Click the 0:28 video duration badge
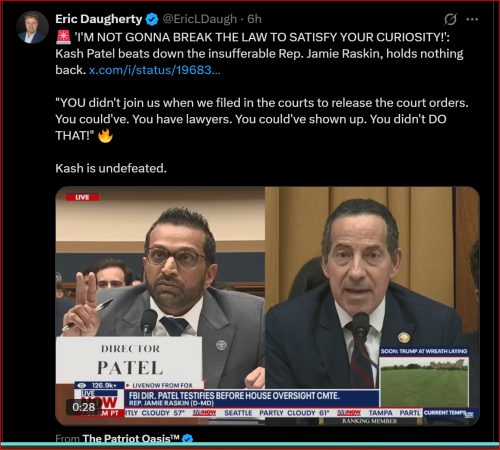This screenshot has height=450, width=500. [x=84, y=407]
